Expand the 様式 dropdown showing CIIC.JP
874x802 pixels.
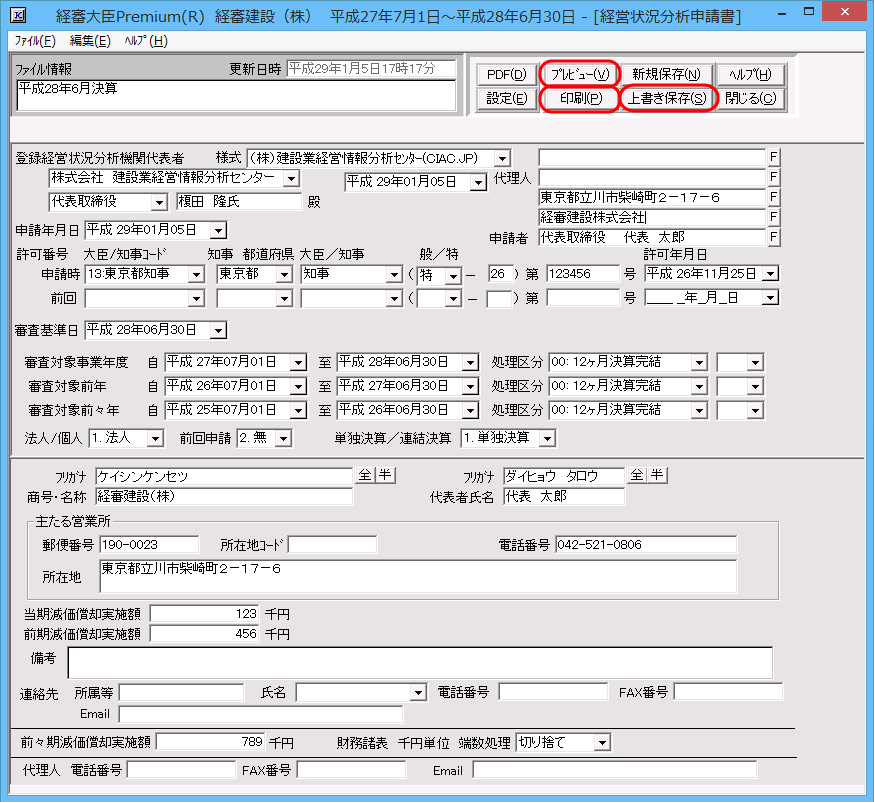[x=502, y=158]
